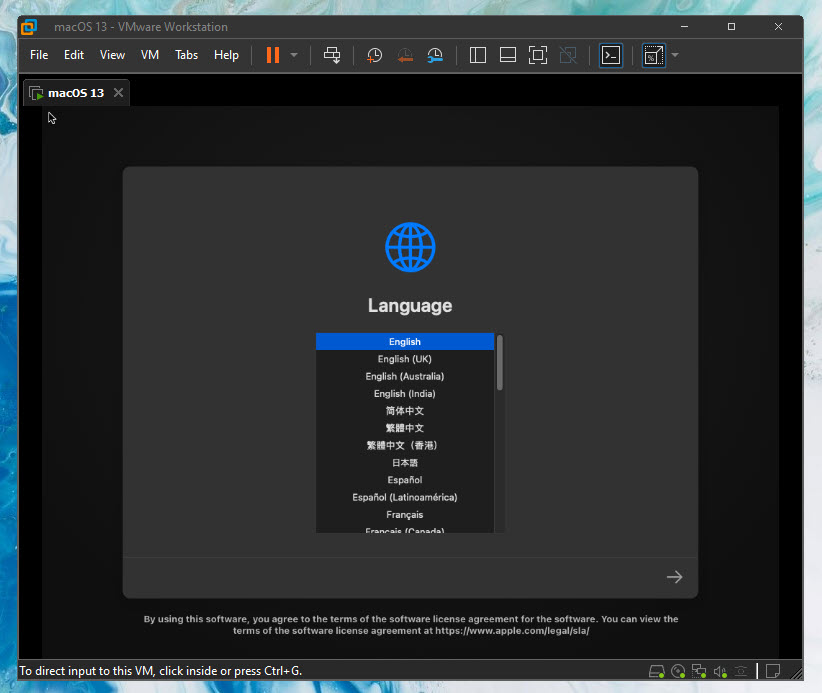Image resolution: width=822 pixels, height=693 pixels.
Task: Send Ctrl+Alt+Del to the VM
Action: (x=332, y=55)
